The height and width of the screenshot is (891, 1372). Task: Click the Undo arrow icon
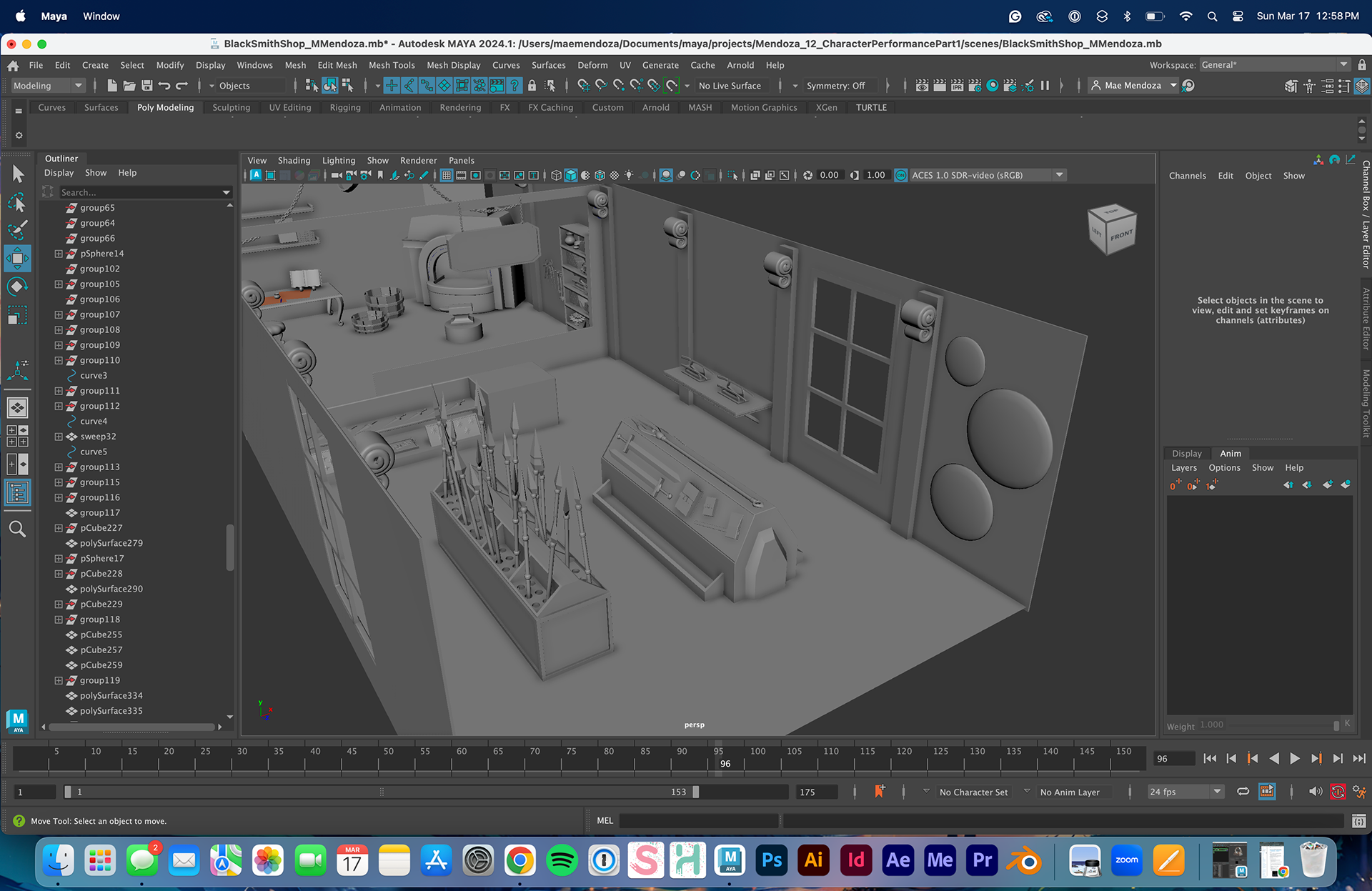pos(164,86)
